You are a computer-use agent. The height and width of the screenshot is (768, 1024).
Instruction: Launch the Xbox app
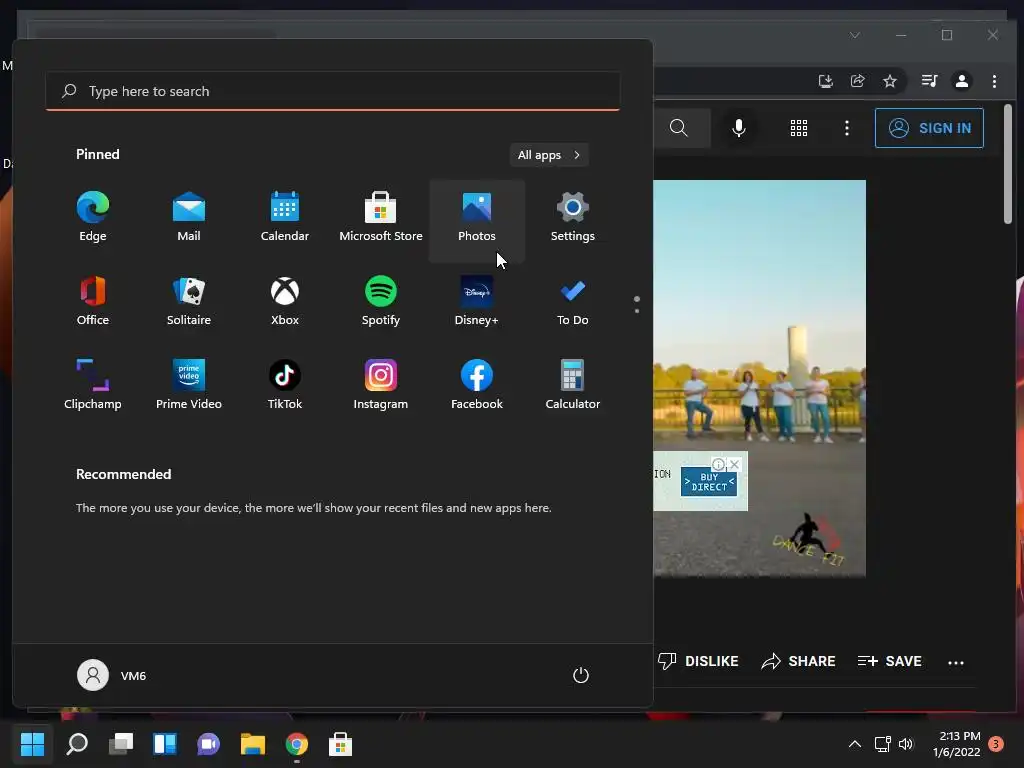coord(285,302)
